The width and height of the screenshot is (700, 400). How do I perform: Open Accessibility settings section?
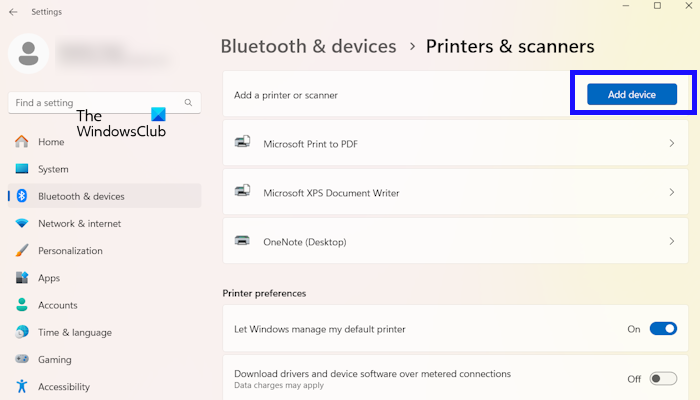tap(64, 386)
